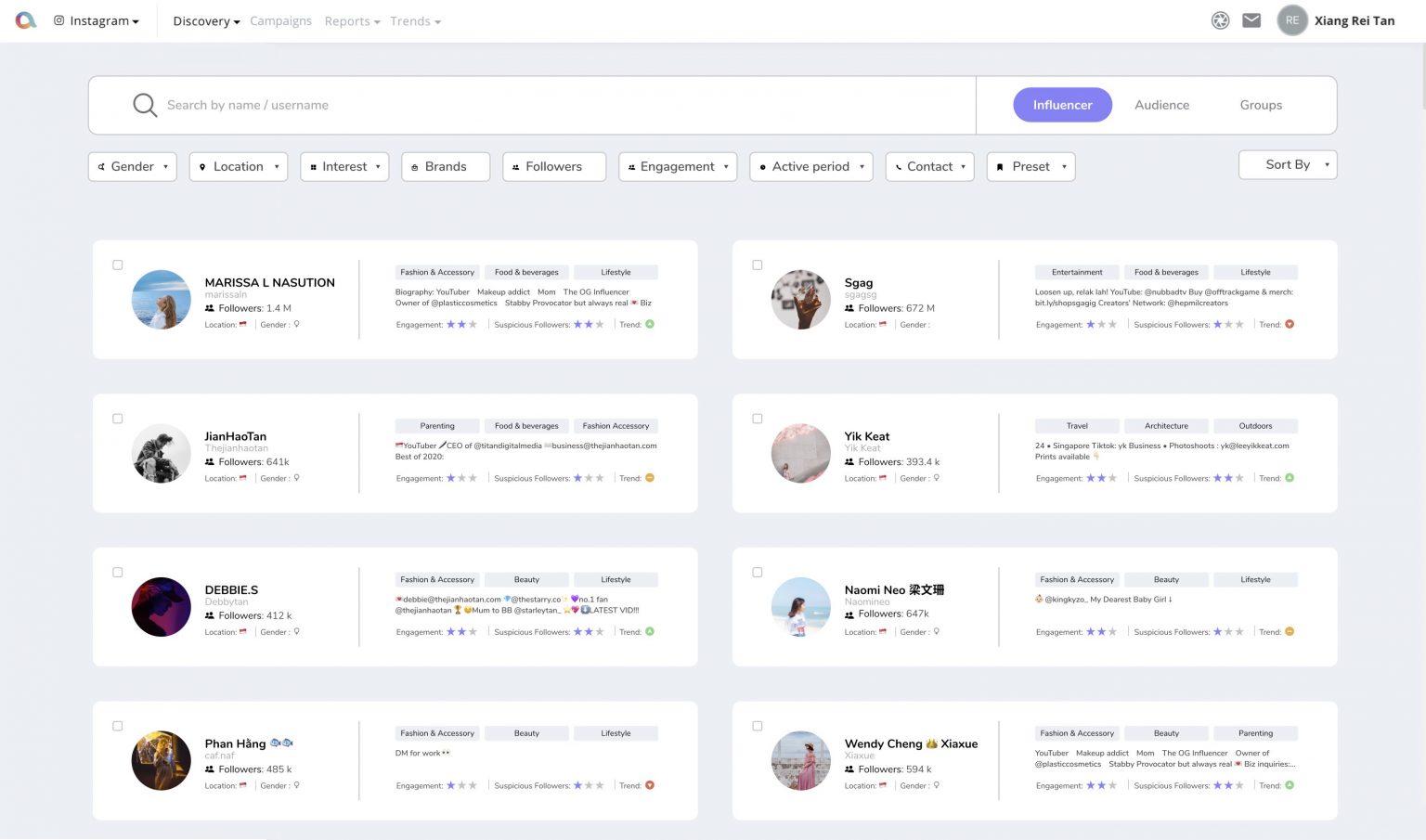Screen dimensions: 1426x840
Task: Click the Brands filter button
Action: pyautogui.click(x=446, y=166)
